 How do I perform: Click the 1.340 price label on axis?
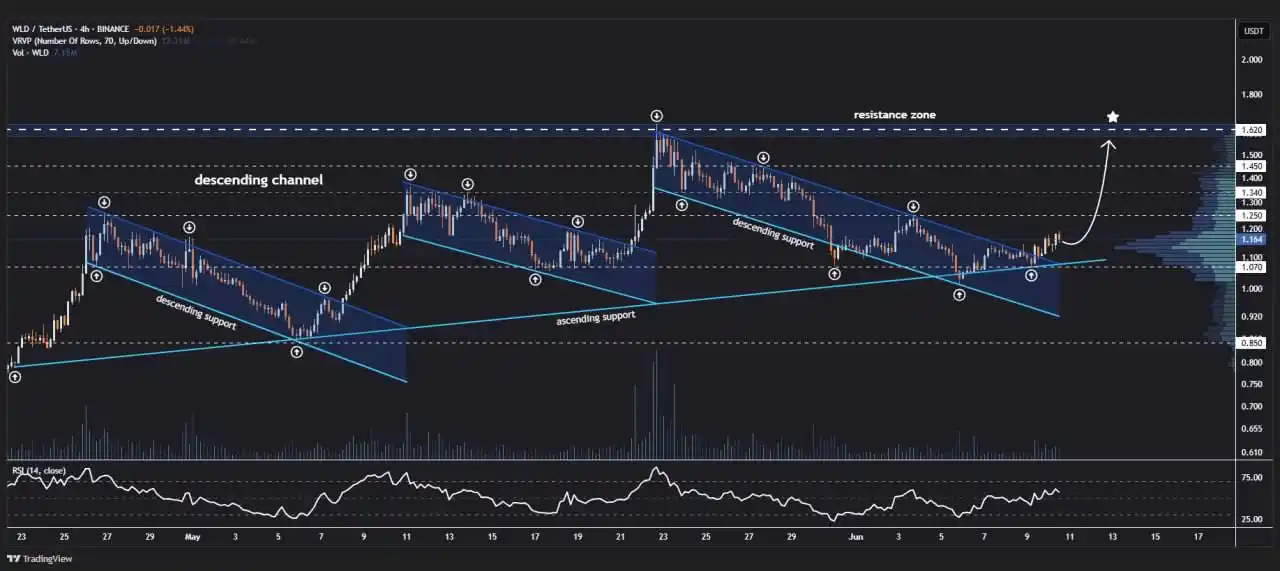(x=1253, y=192)
